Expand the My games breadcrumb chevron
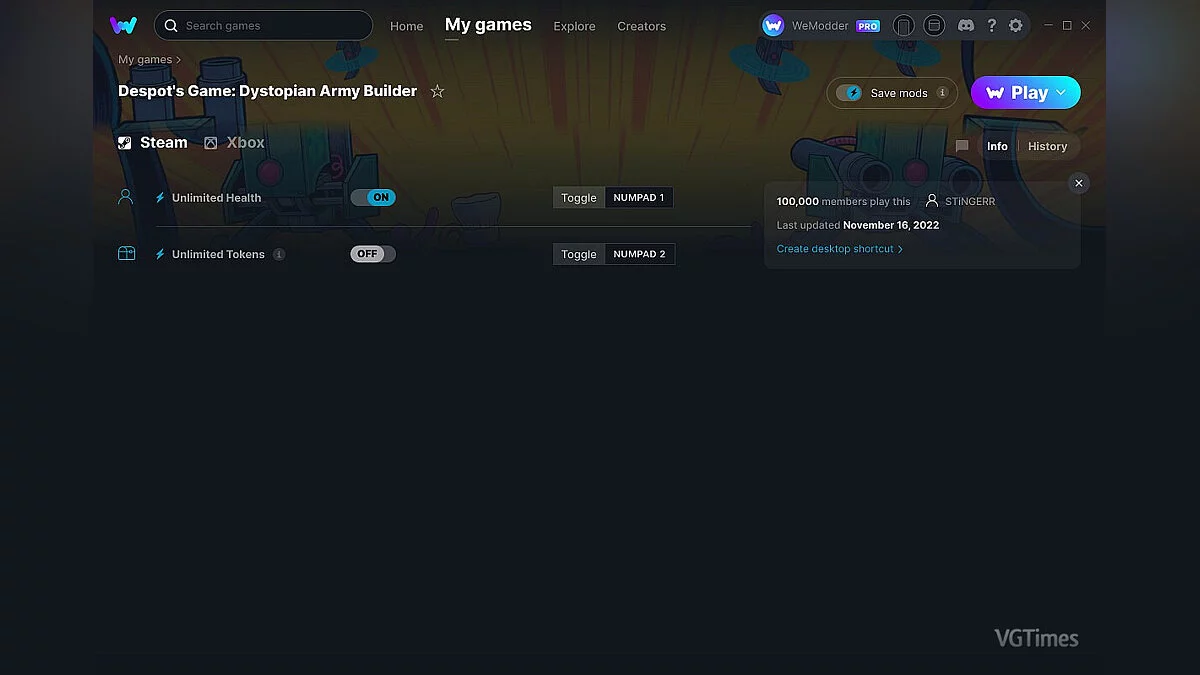 point(179,60)
